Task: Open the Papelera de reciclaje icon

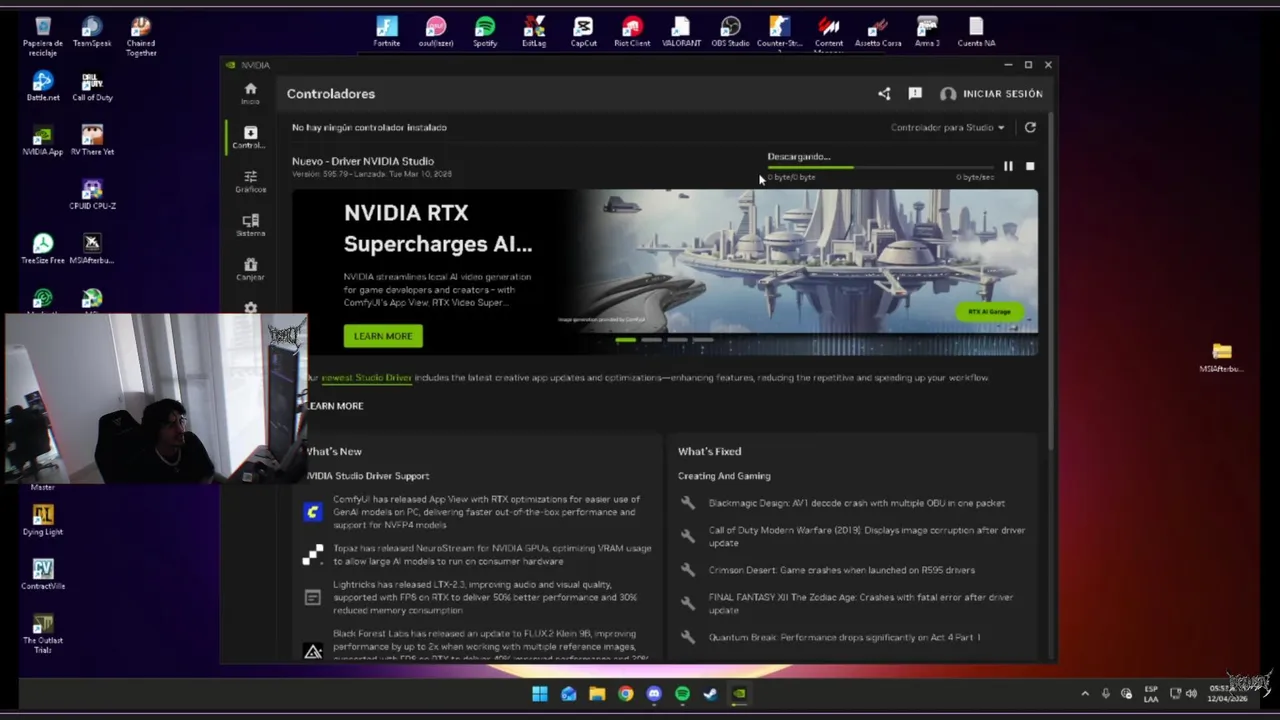Action: click(43, 36)
